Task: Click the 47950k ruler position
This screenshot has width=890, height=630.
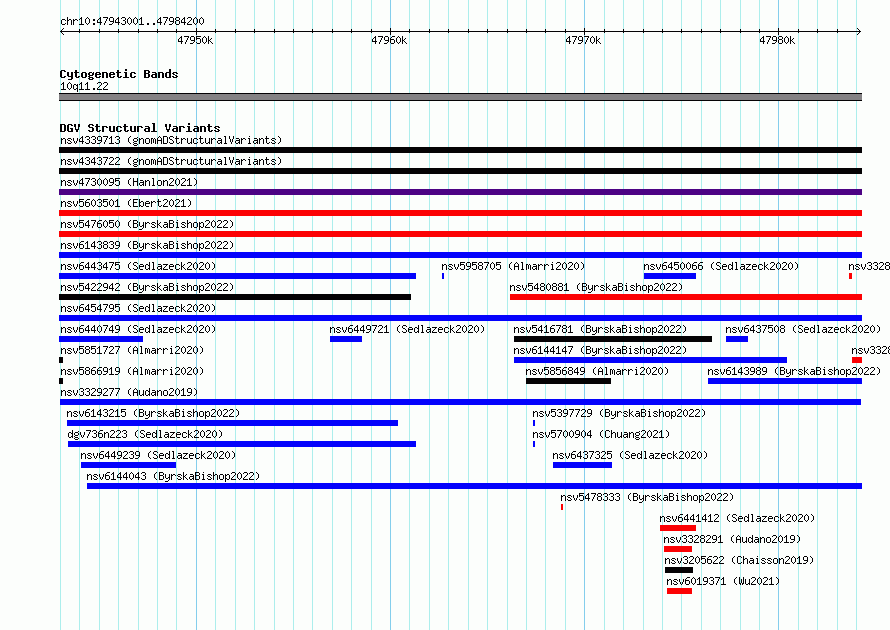Action: [195, 40]
